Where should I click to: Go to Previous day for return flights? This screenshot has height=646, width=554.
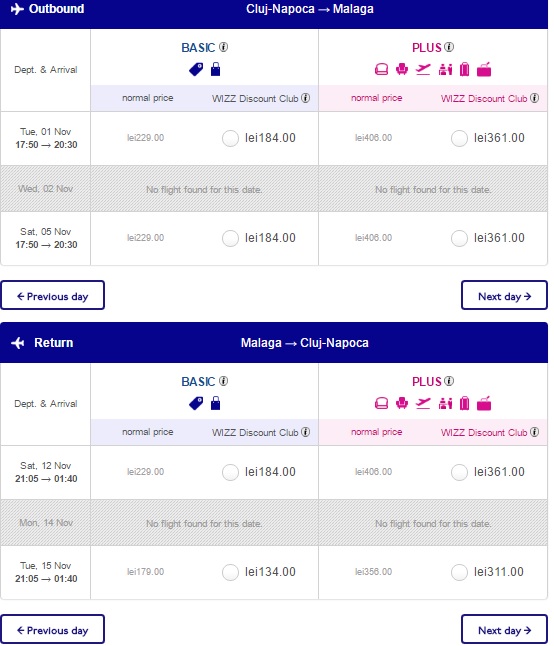(x=52, y=629)
